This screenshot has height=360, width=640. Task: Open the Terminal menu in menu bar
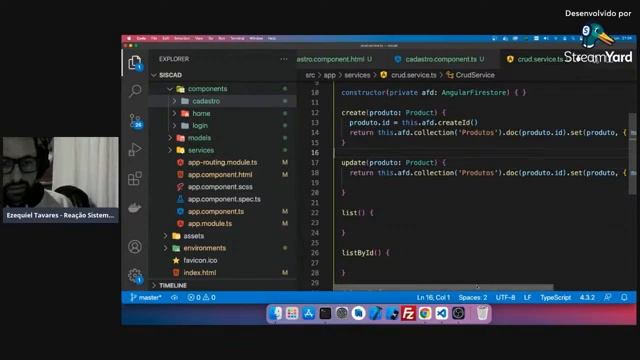(237, 38)
